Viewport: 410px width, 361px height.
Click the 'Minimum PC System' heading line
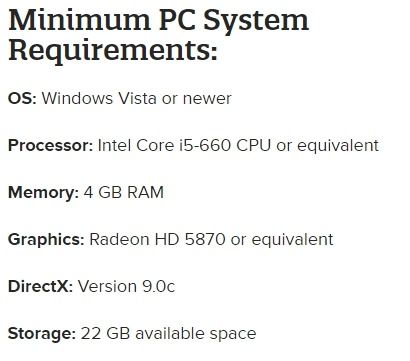tap(159, 20)
